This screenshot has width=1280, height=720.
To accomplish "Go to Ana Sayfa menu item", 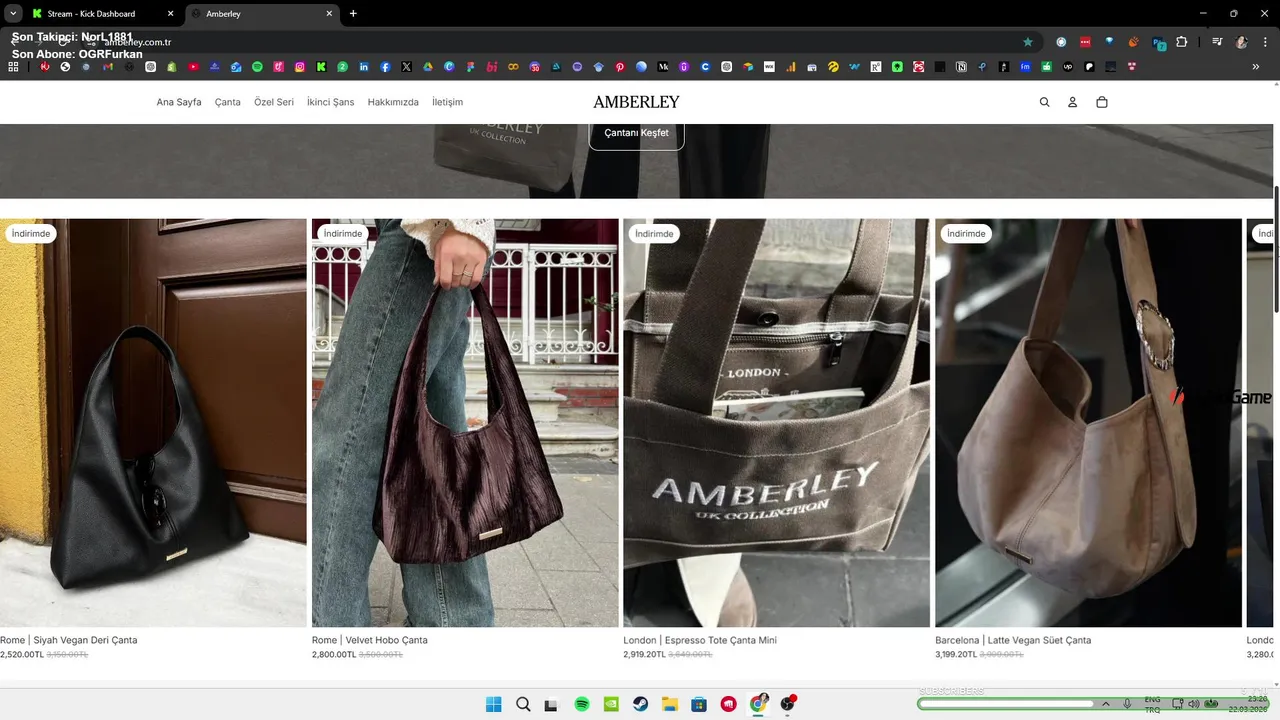I will tap(179, 102).
